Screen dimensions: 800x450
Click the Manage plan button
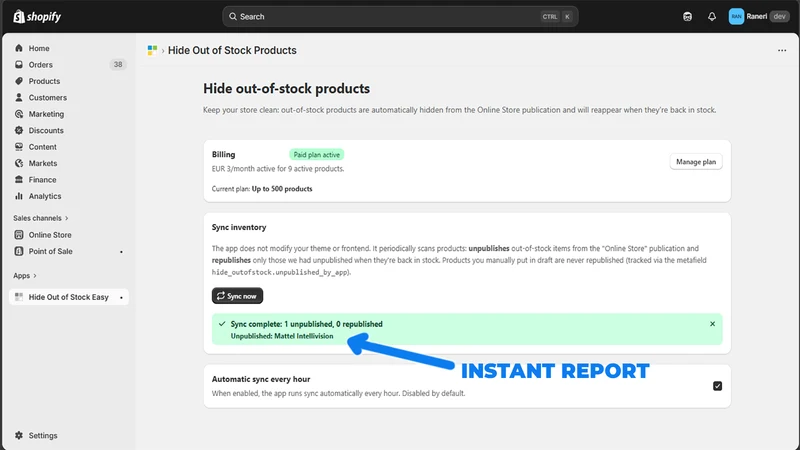point(696,162)
